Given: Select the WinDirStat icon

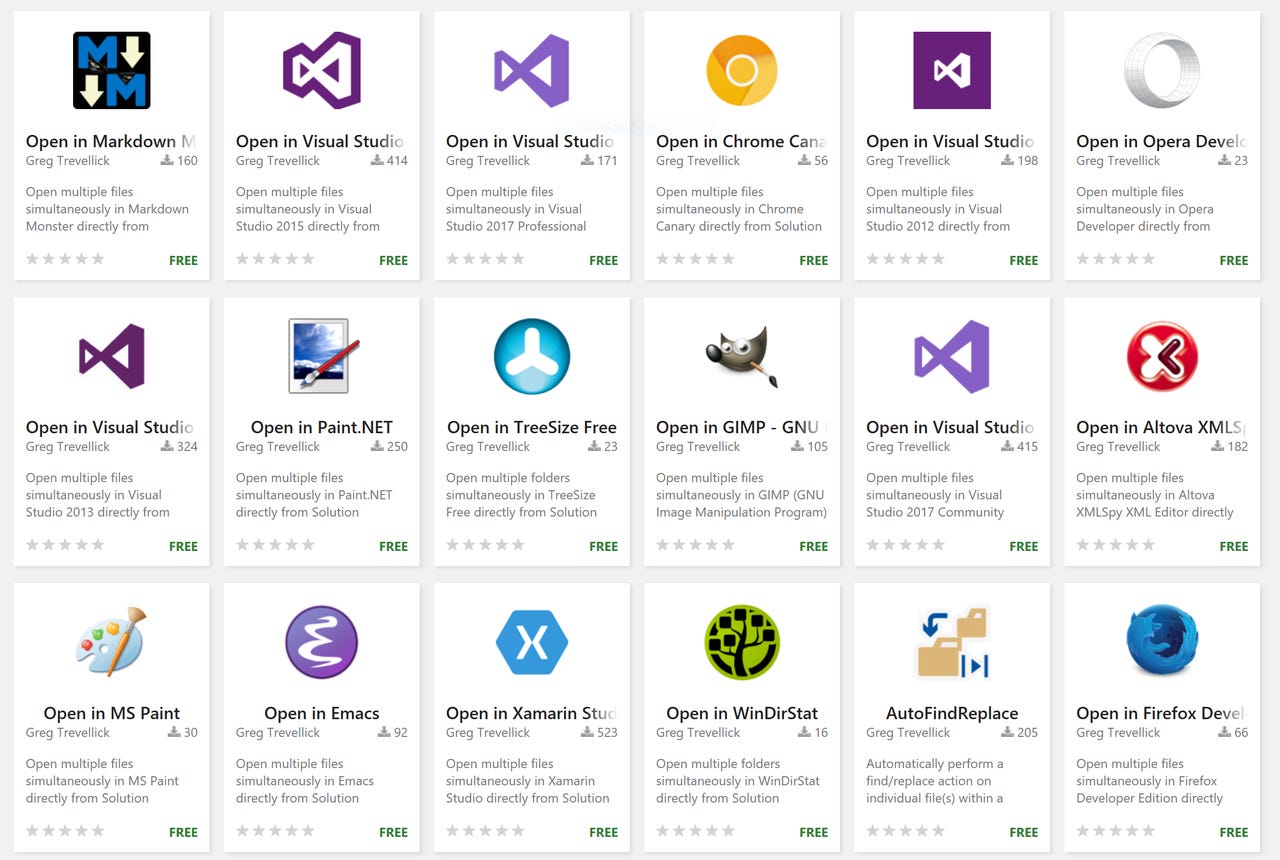Looking at the screenshot, I should (x=741, y=642).
